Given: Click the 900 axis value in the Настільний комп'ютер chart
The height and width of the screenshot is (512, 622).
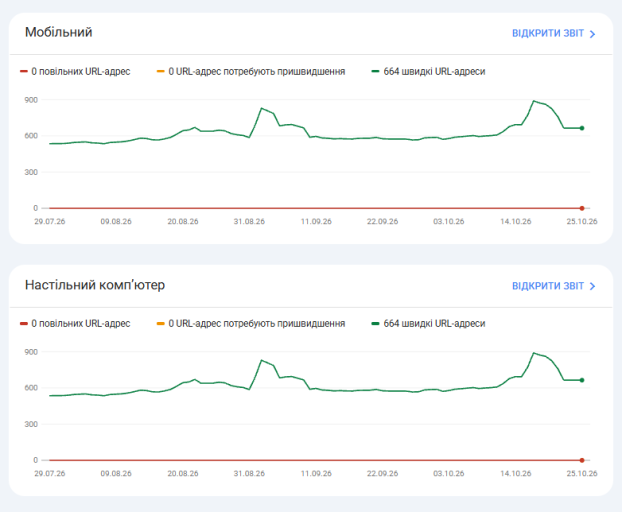Looking at the screenshot, I should tap(31, 352).
